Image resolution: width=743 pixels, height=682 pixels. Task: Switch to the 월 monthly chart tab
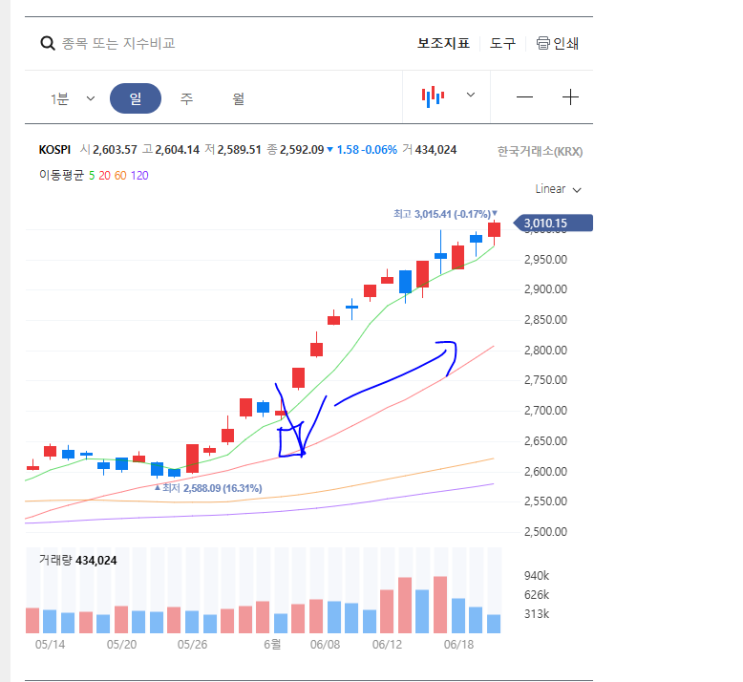tap(238, 99)
